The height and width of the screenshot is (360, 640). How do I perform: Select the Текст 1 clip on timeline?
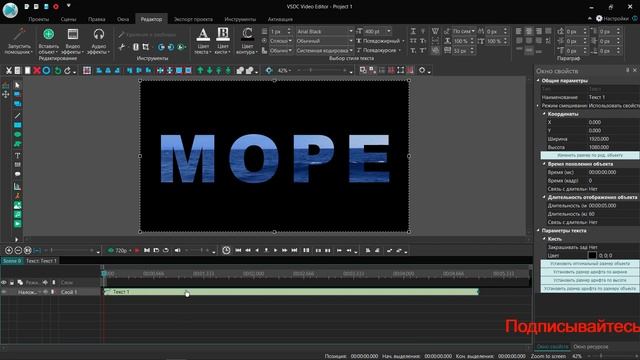click(x=291, y=292)
